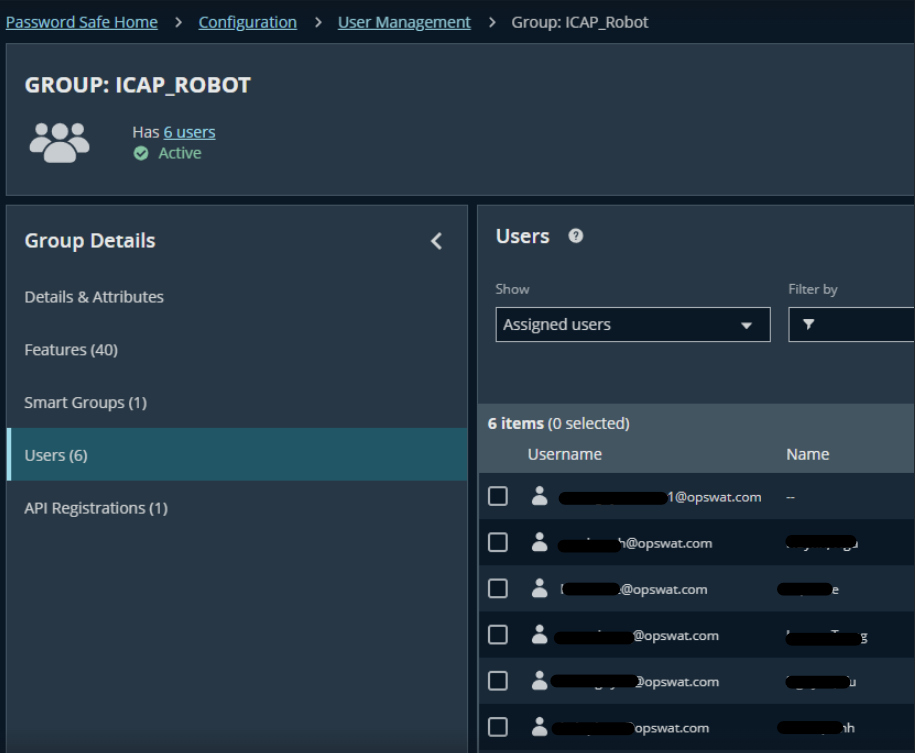Go to Features (40) section
915x753 pixels.
click(71, 350)
